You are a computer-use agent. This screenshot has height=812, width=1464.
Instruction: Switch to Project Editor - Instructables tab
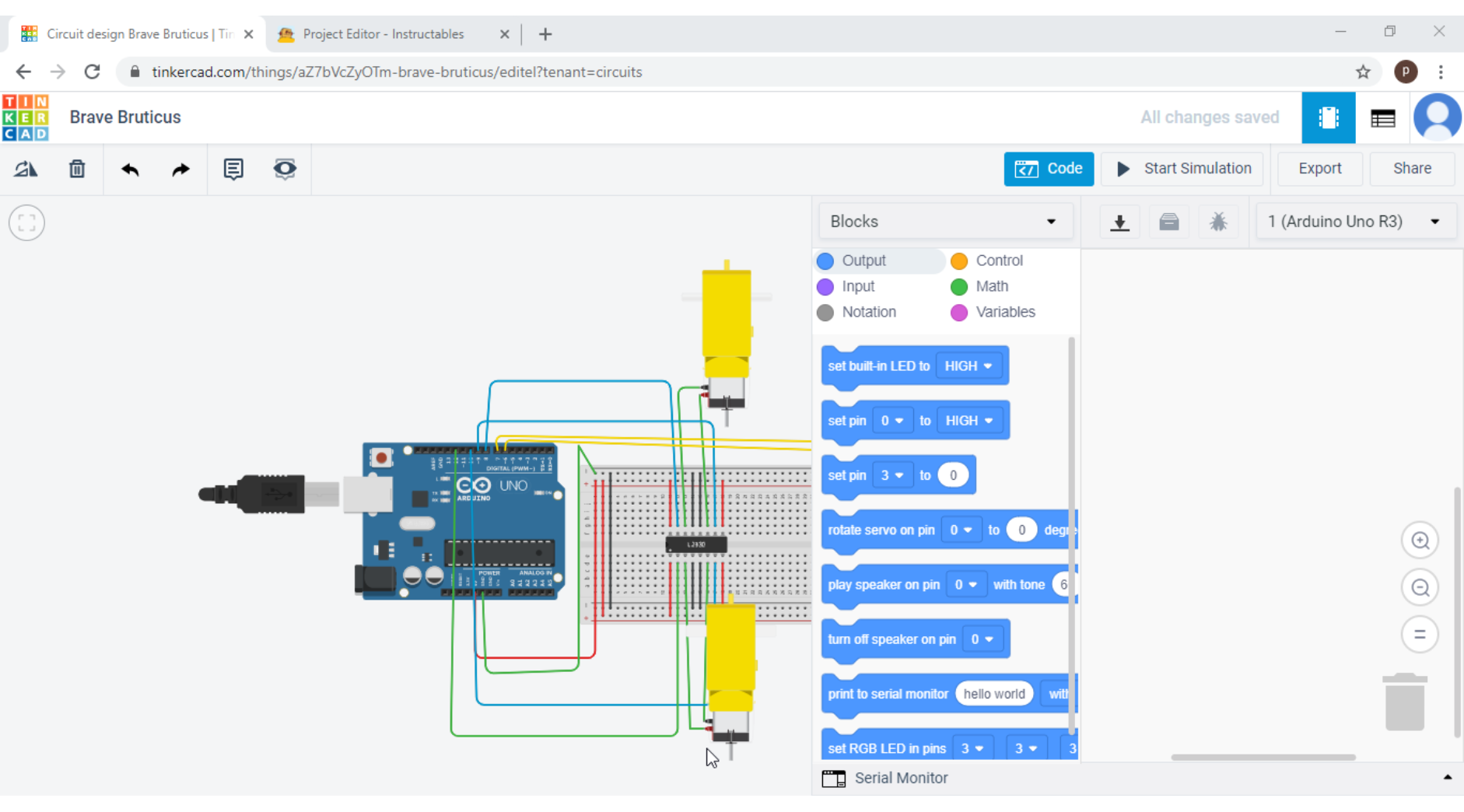click(383, 34)
